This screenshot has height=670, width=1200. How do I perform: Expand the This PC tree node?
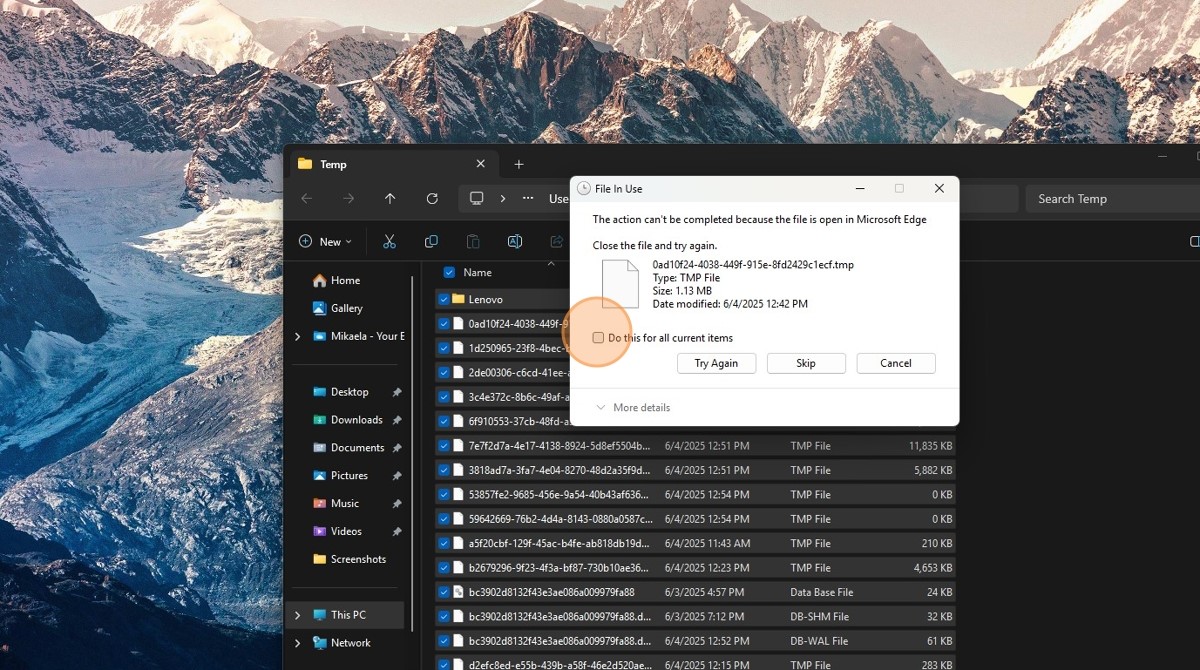point(297,615)
